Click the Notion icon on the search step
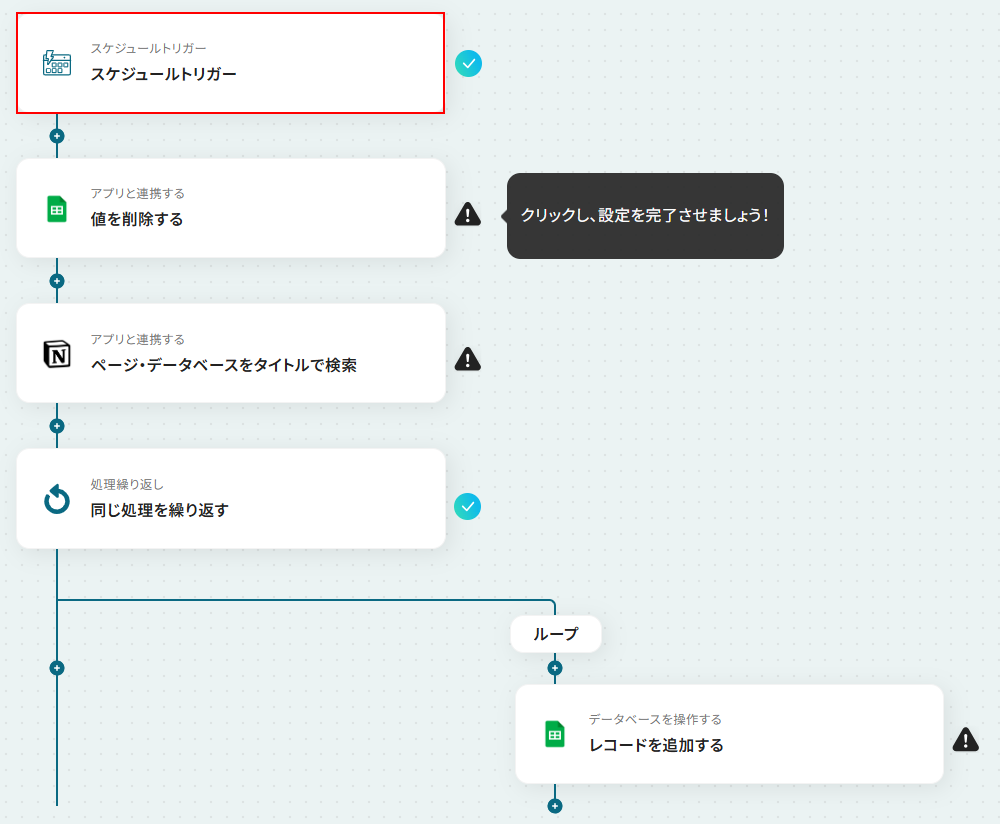 point(57,354)
